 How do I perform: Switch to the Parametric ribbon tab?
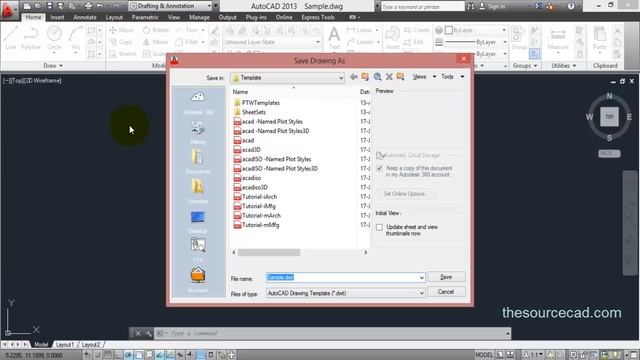tap(145, 17)
